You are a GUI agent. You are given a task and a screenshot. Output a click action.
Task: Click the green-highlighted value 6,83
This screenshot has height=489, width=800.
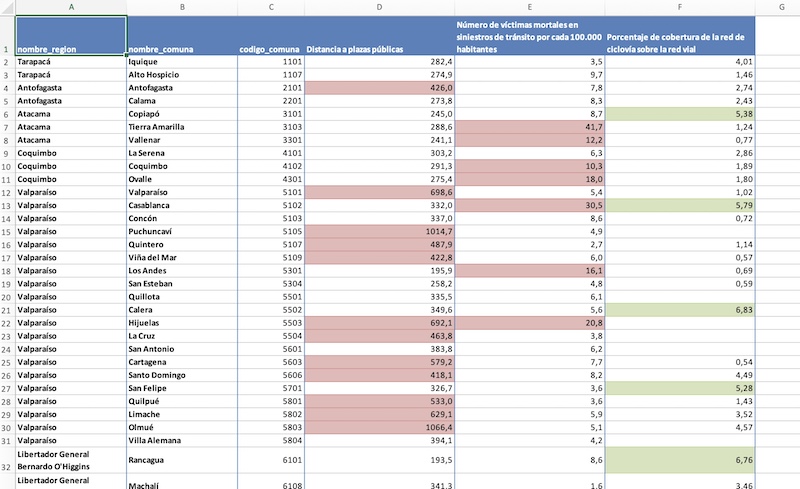680,310
